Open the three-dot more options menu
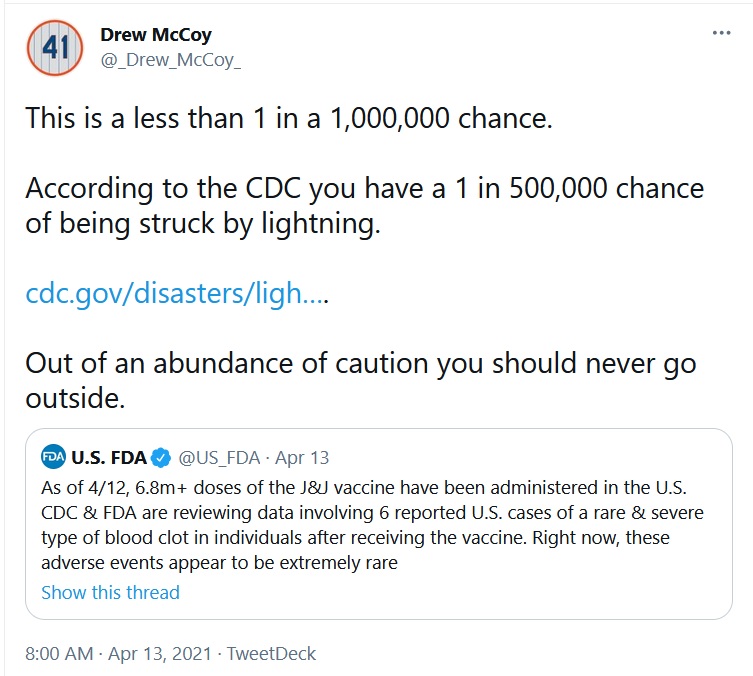The height and width of the screenshot is (676, 753). click(721, 33)
